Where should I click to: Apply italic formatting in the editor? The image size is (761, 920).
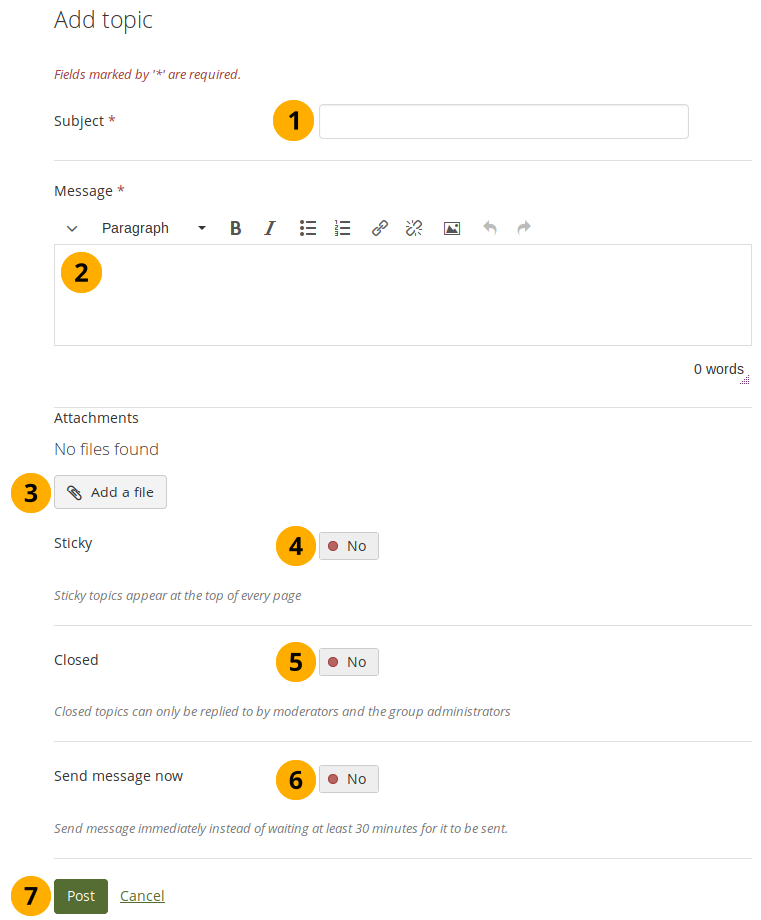coord(269,228)
